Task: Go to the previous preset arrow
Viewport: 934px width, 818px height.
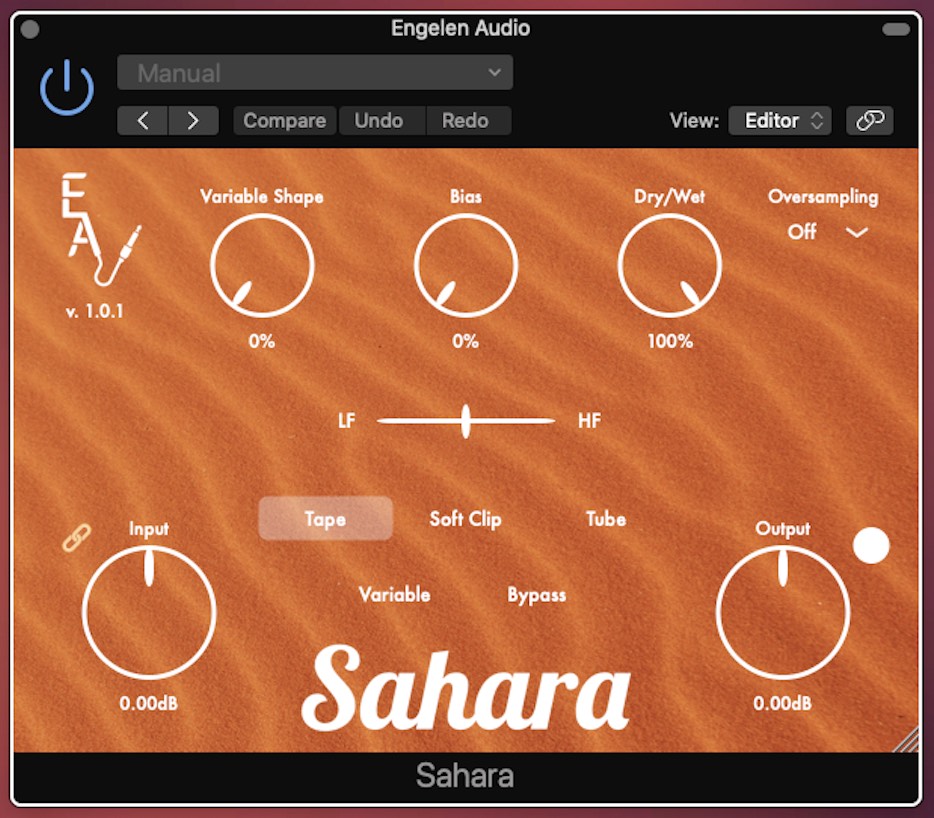Action: coord(143,121)
